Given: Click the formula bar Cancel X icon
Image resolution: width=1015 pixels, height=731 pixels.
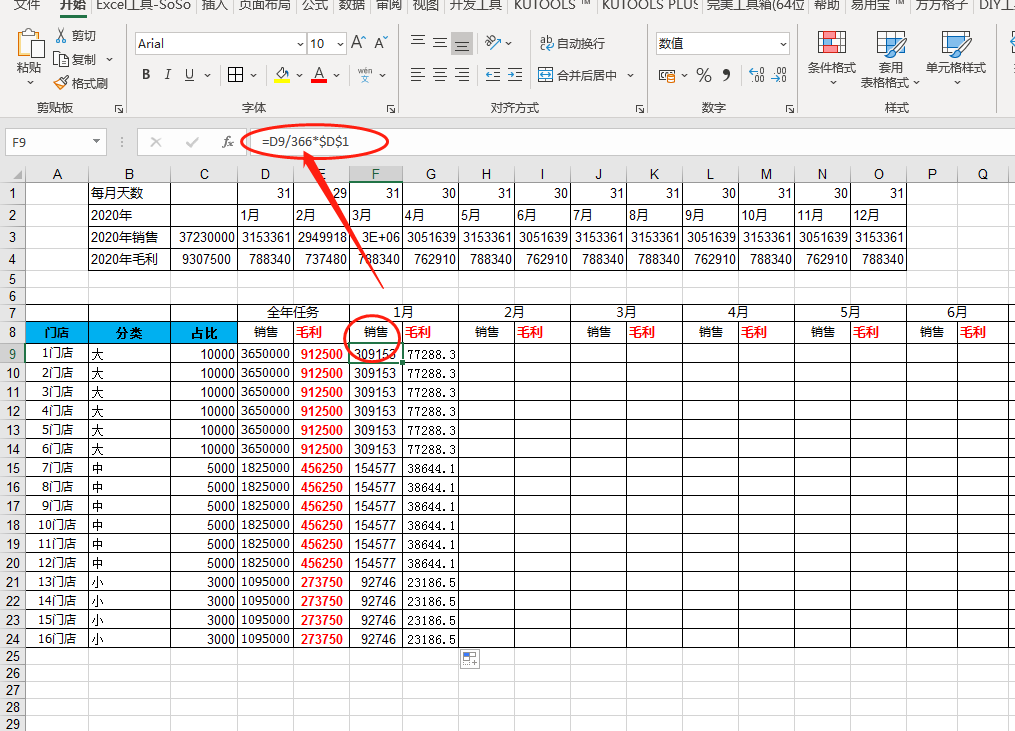Looking at the screenshot, I should coord(156,142).
